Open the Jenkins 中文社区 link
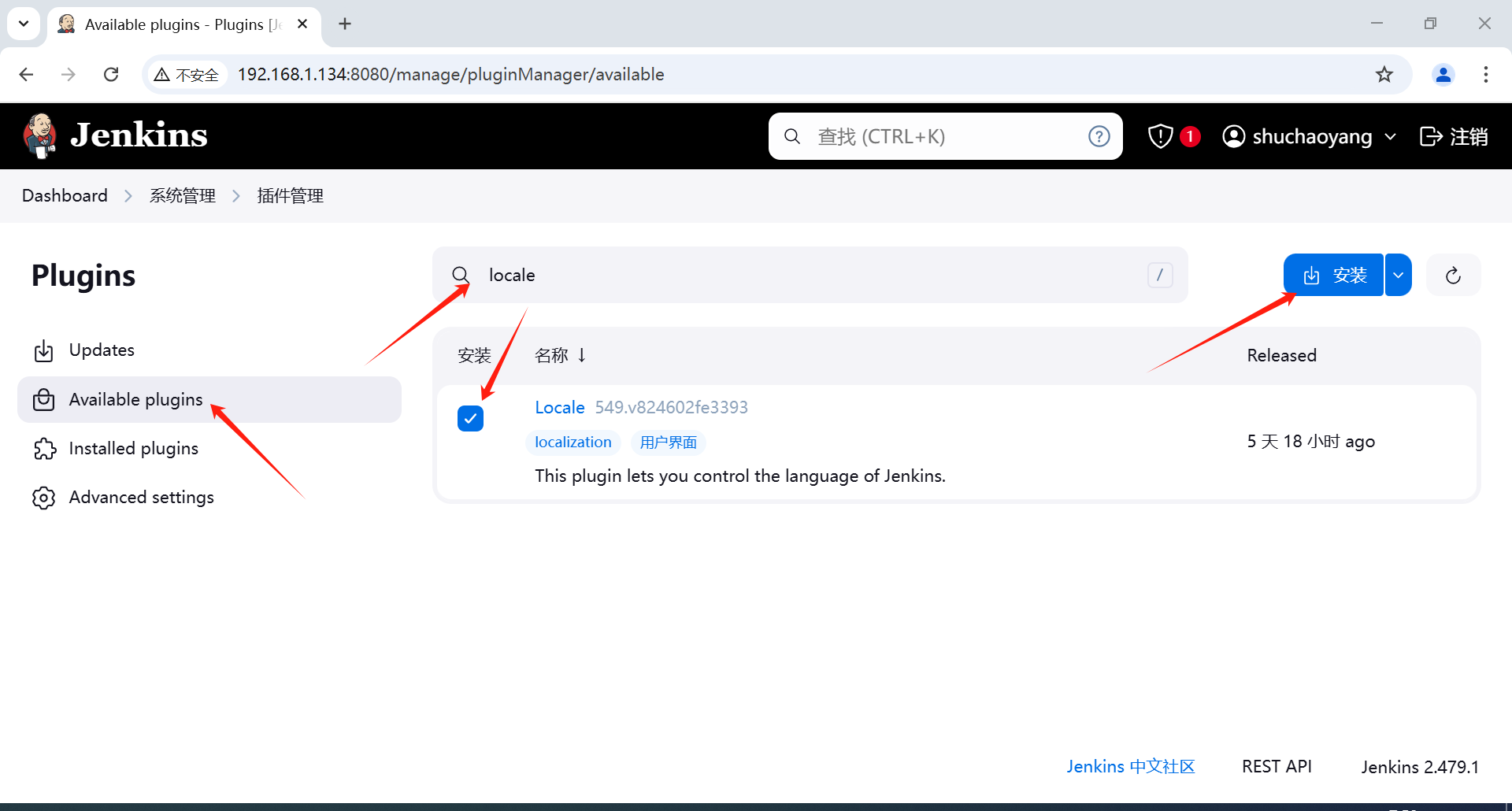 1131,767
